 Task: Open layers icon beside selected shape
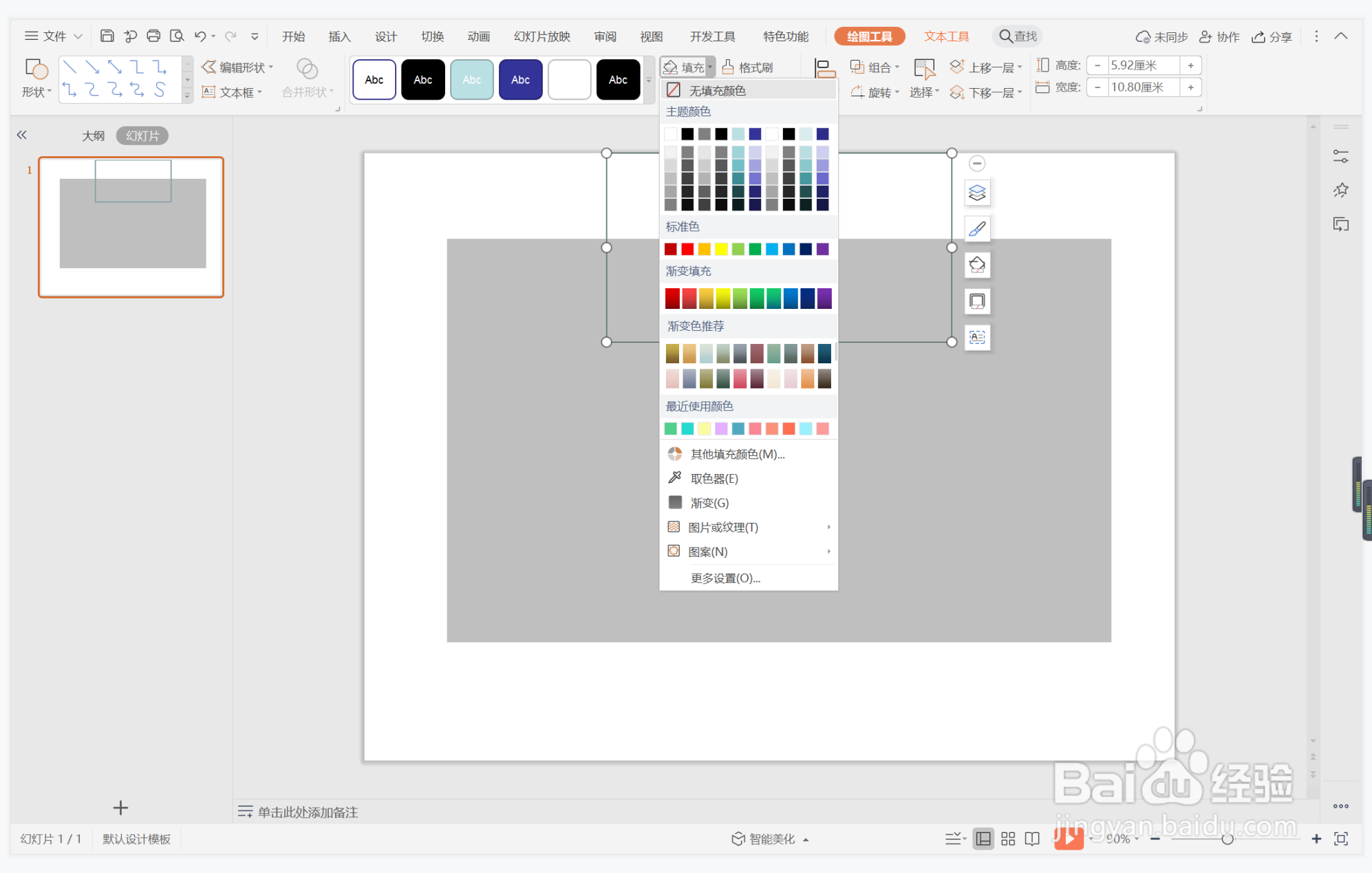[977, 193]
